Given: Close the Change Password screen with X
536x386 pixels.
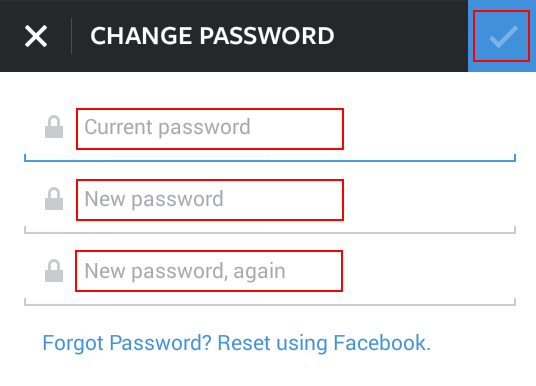Looking at the screenshot, I should [36, 36].
